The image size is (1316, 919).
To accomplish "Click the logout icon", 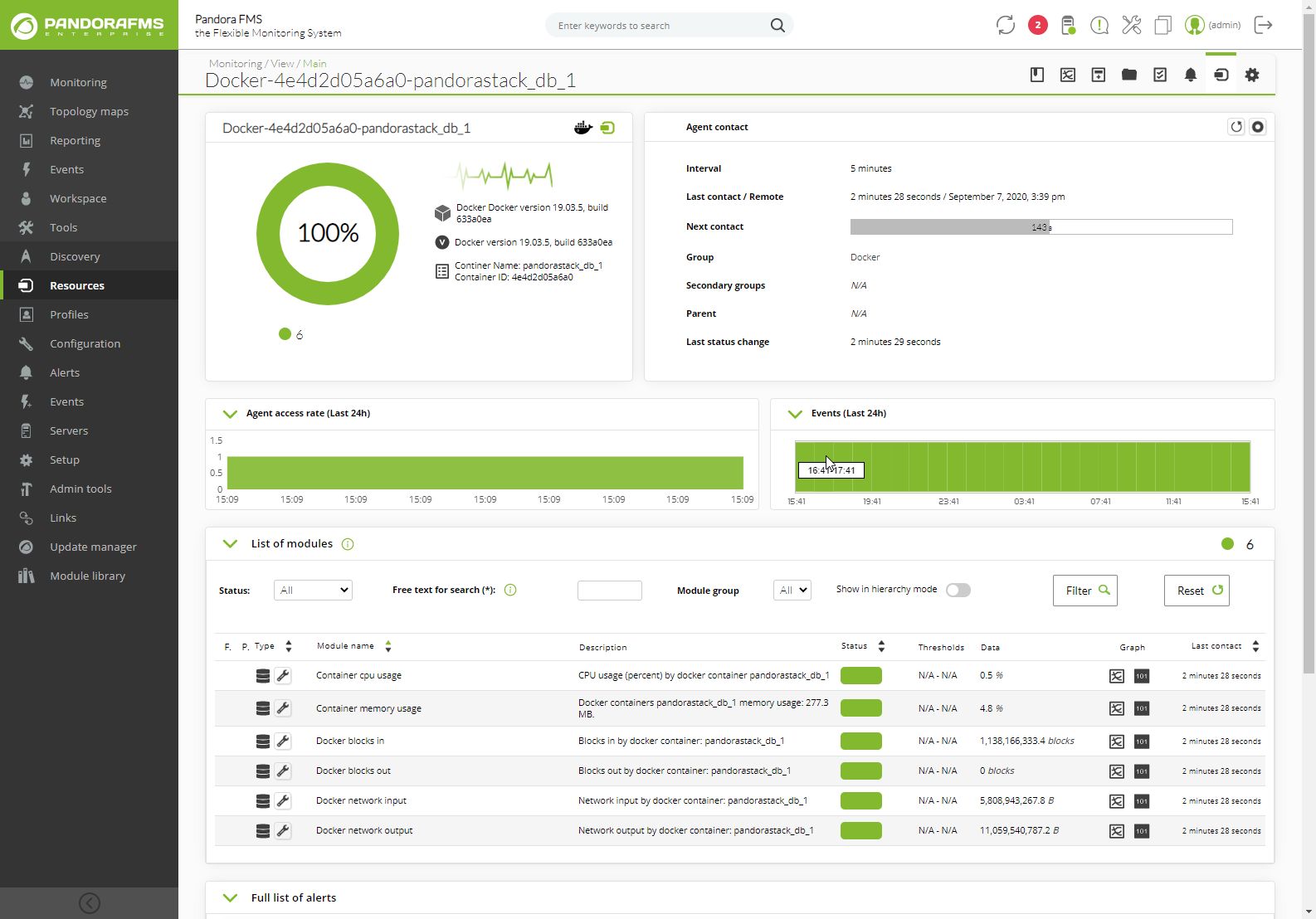I will point(1263,25).
